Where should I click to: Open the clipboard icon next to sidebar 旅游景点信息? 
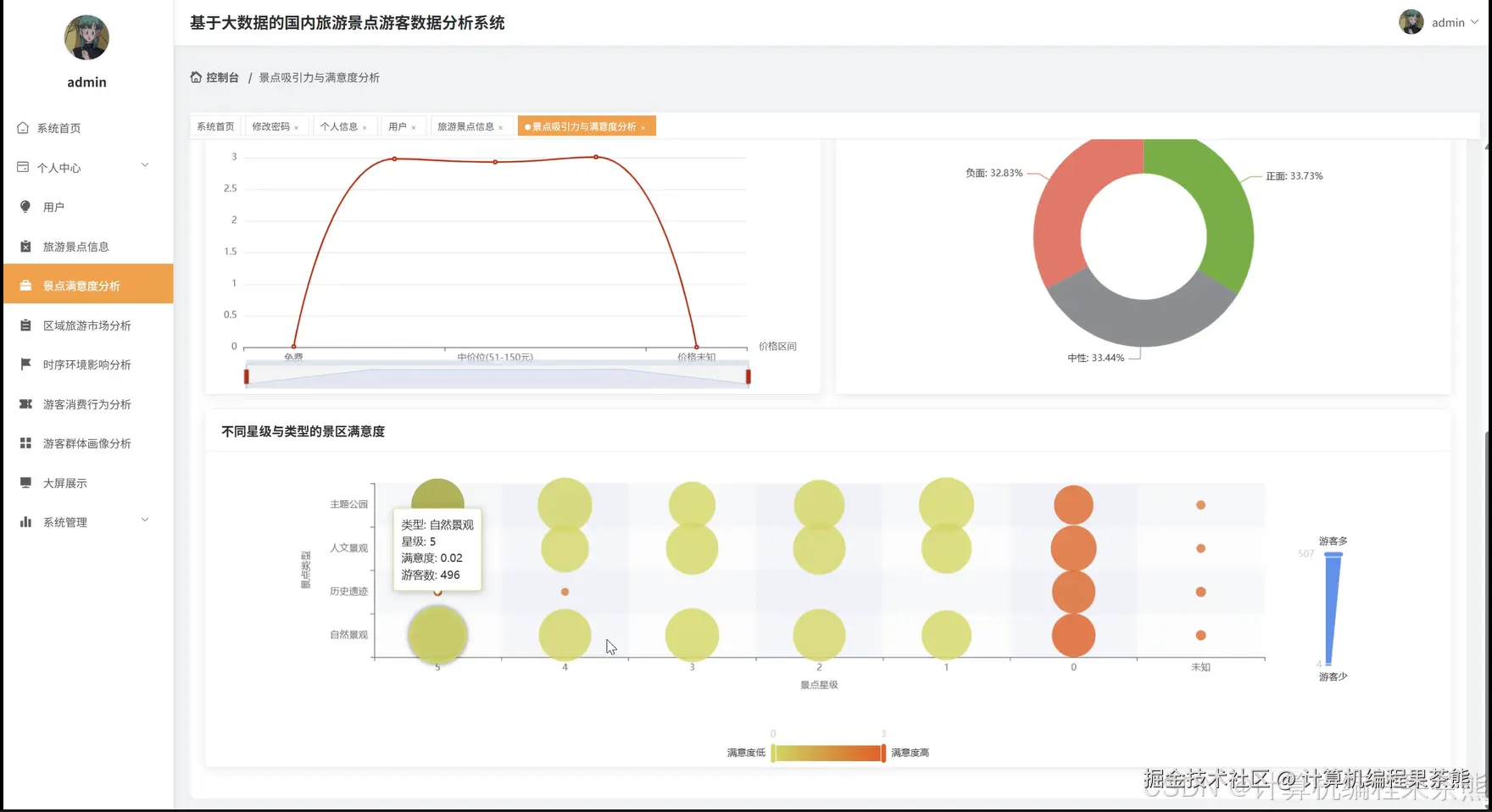click(x=25, y=247)
